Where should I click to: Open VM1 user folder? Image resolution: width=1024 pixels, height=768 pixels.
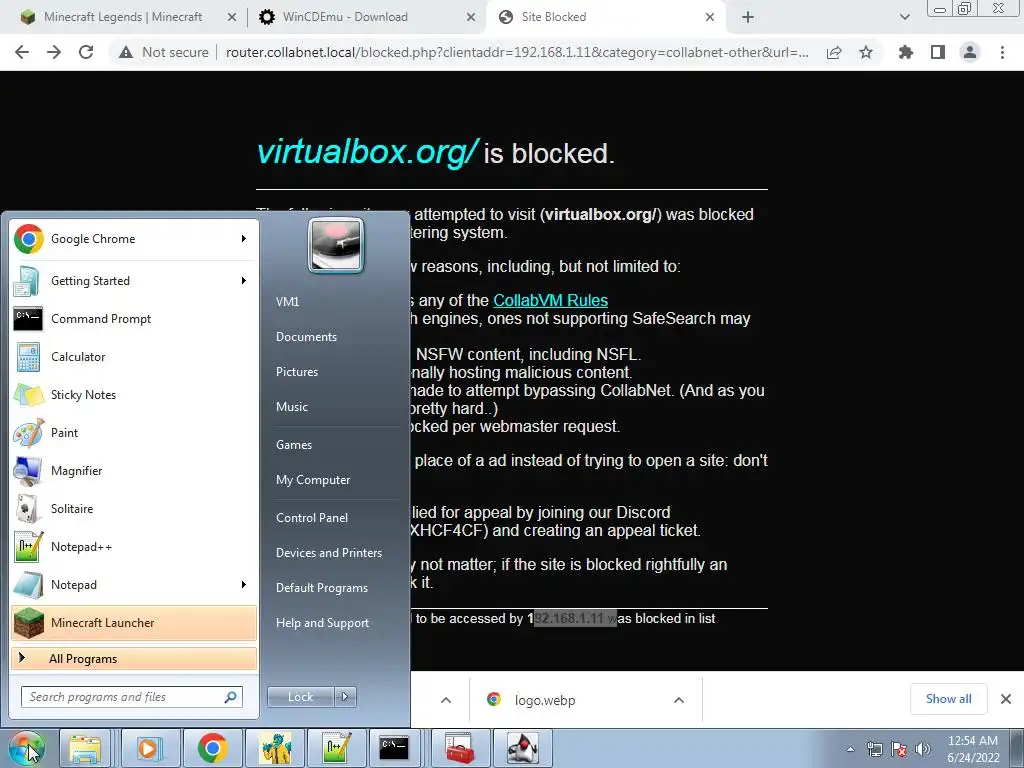pyautogui.click(x=287, y=302)
